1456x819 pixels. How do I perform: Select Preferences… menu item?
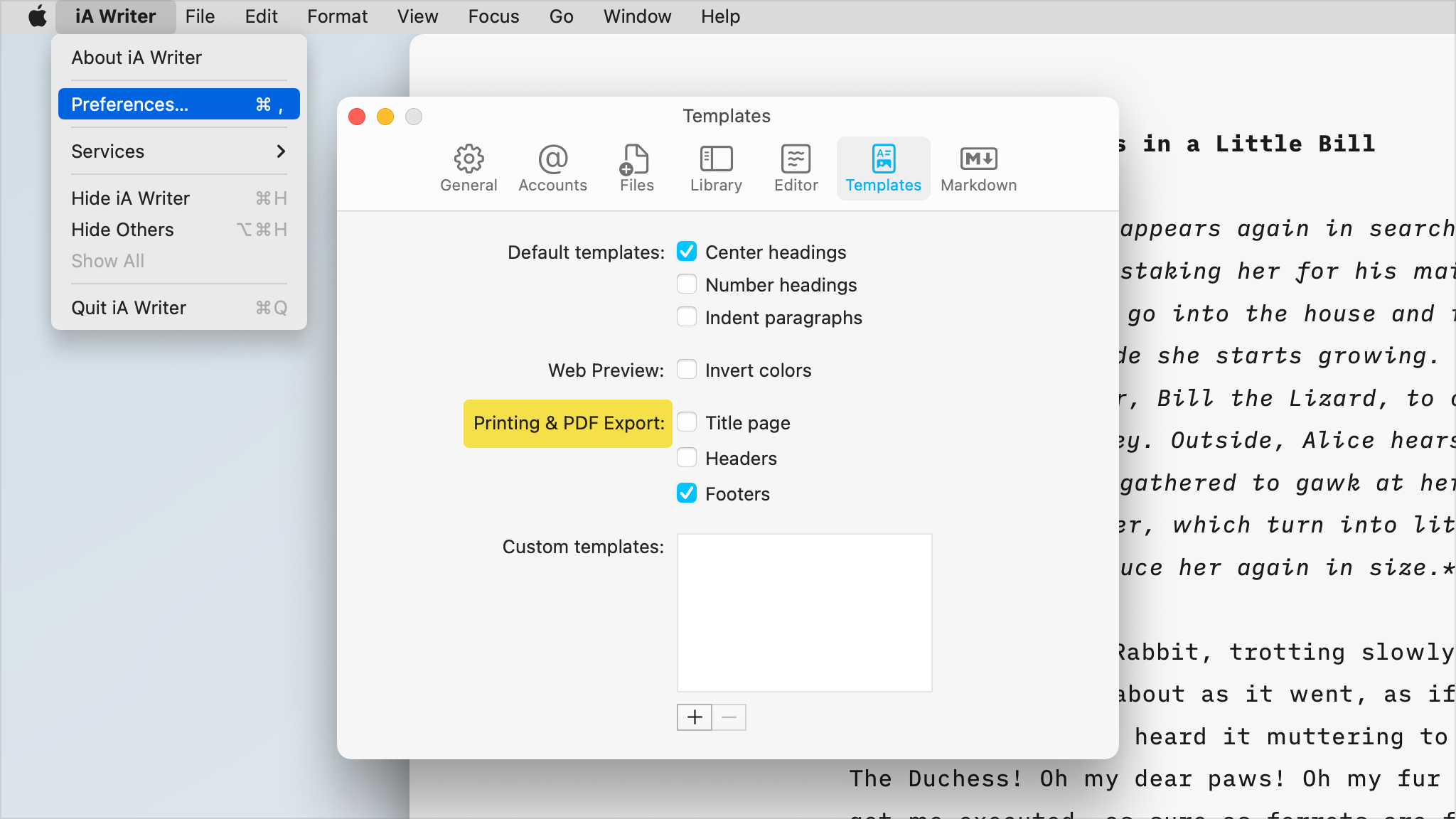179,105
